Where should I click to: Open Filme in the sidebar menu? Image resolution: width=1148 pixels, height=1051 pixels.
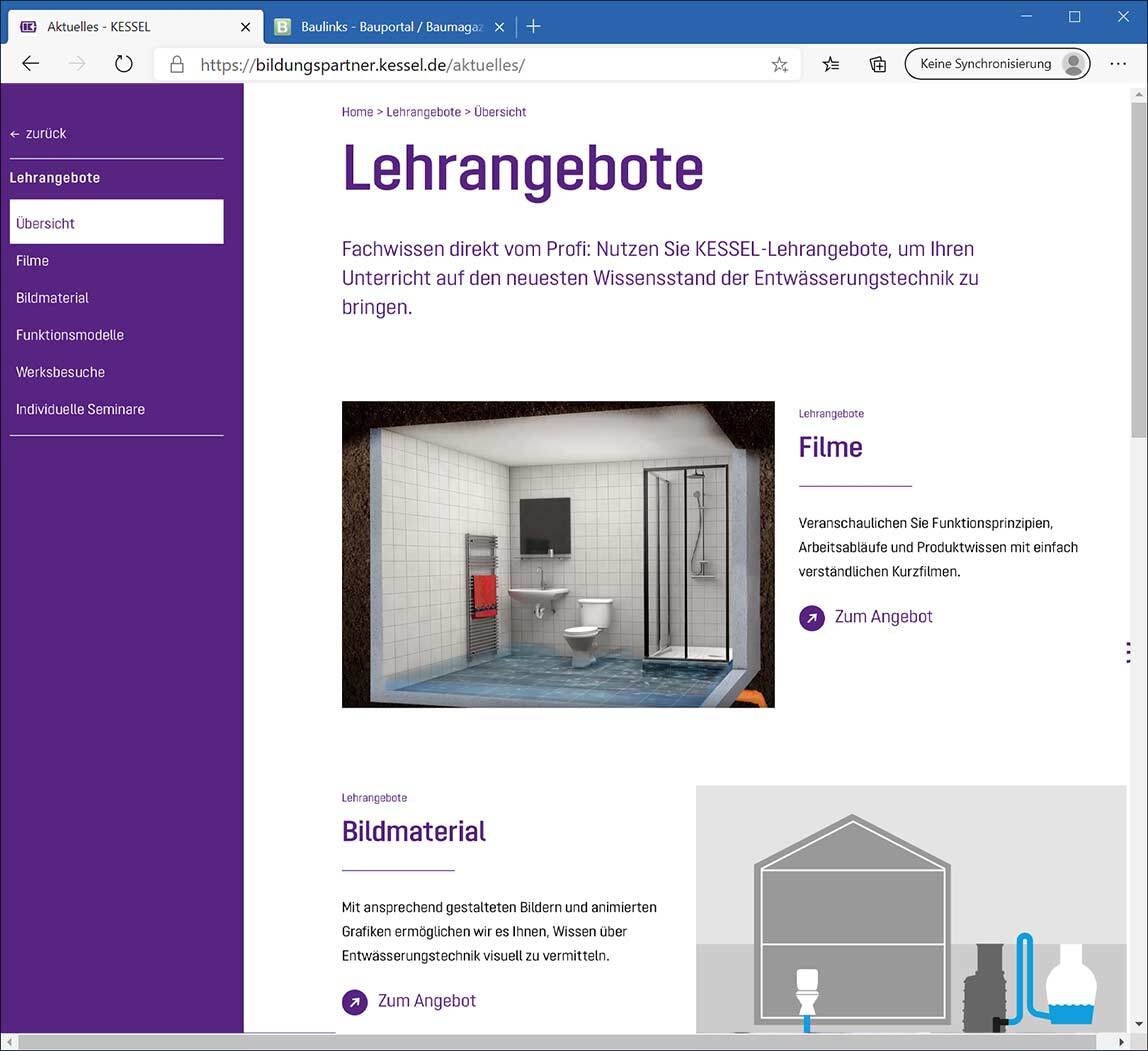click(32, 261)
